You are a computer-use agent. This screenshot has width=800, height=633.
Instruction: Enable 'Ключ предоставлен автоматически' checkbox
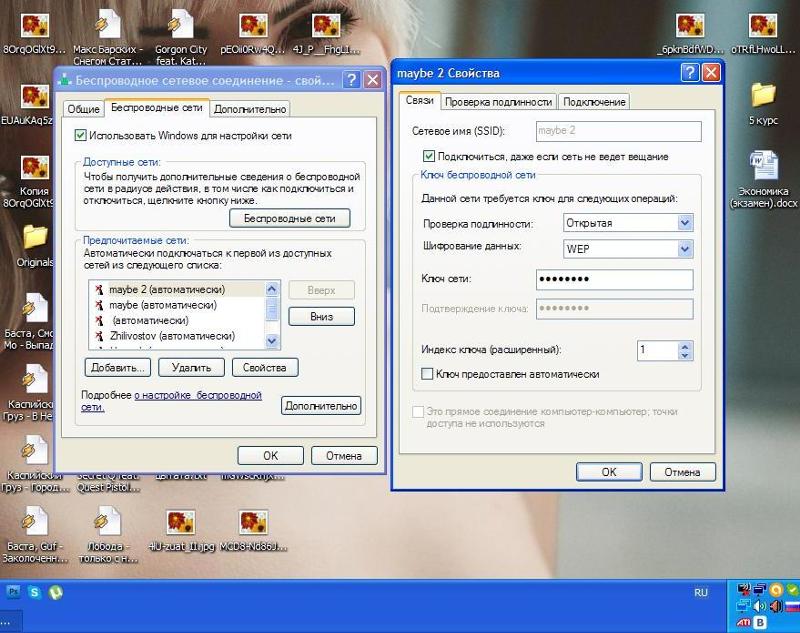[x=427, y=374]
